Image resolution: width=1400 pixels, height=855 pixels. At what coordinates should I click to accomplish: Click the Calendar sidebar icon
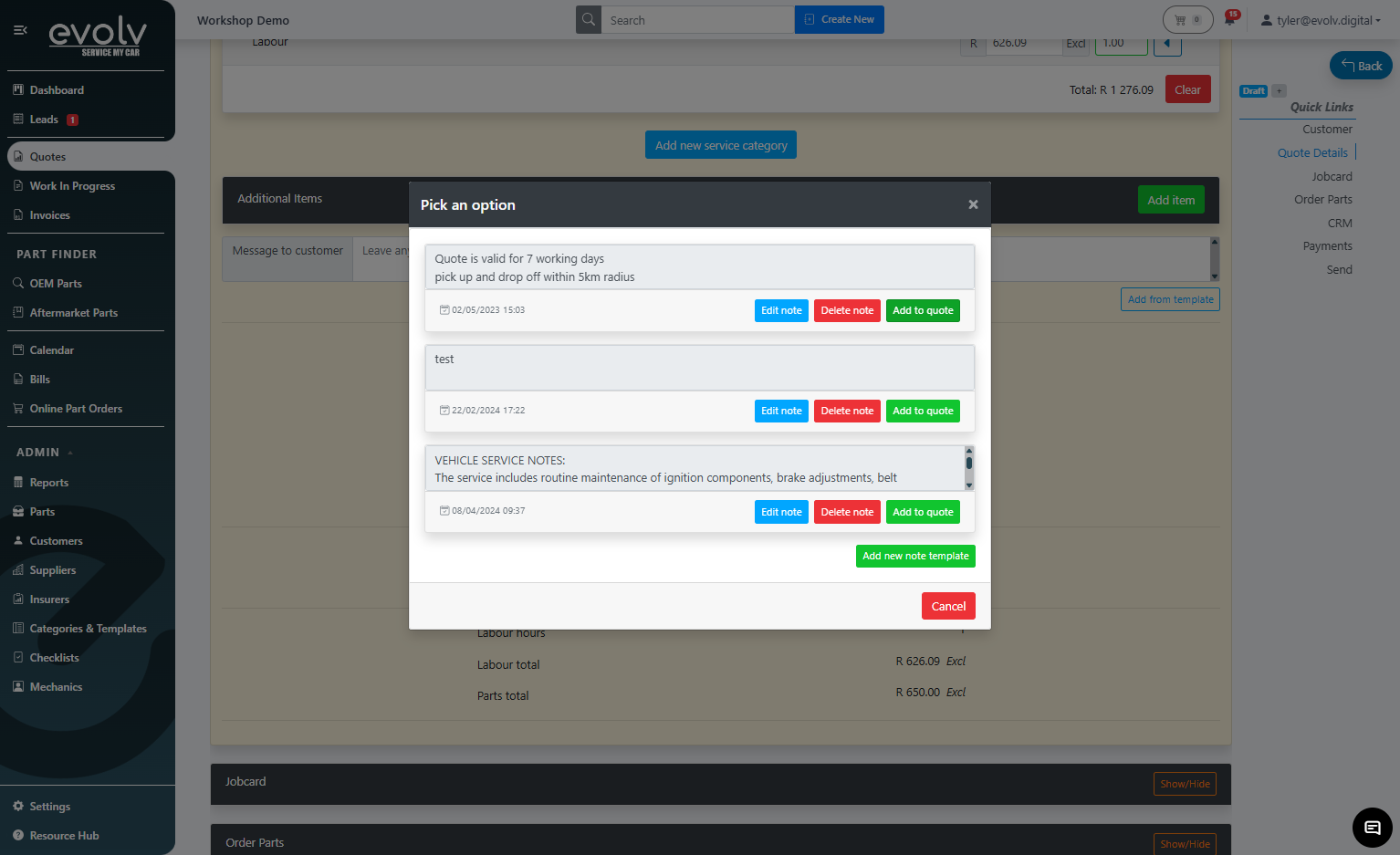coord(18,349)
